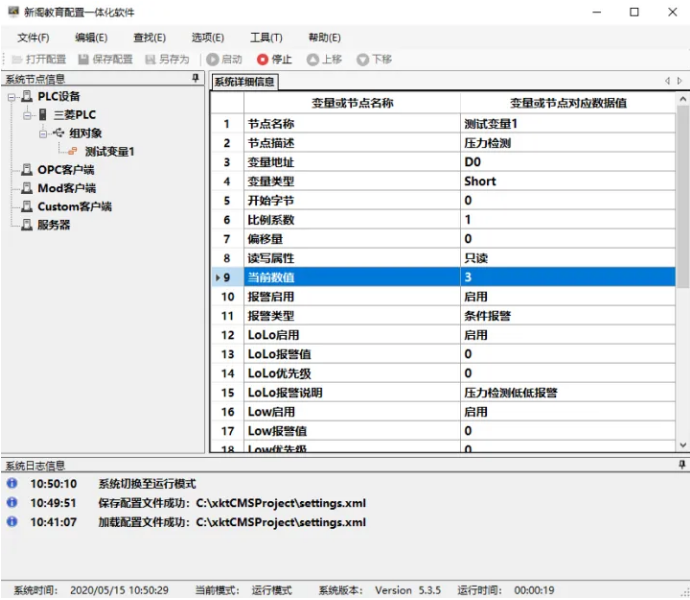The height and width of the screenshot is (600, 690).
Task: Select the value cell Short
Action: point(568,182)
